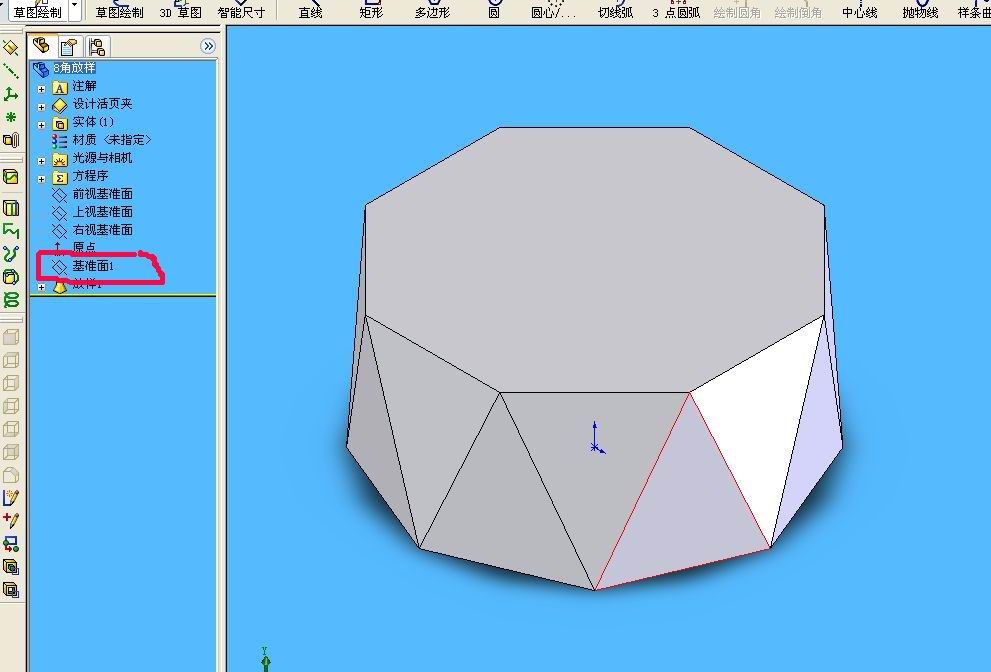
Task: Open the FeatureManager design tree tab
Action: point(41,46)
